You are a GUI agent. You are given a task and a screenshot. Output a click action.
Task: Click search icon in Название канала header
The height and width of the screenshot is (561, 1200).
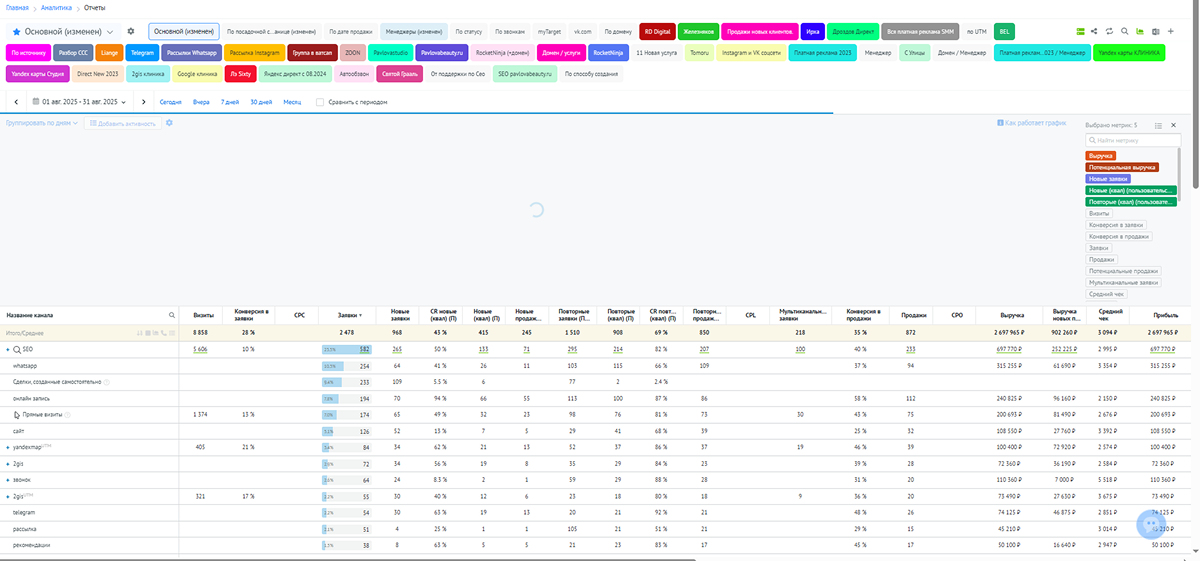click(172, 314)
